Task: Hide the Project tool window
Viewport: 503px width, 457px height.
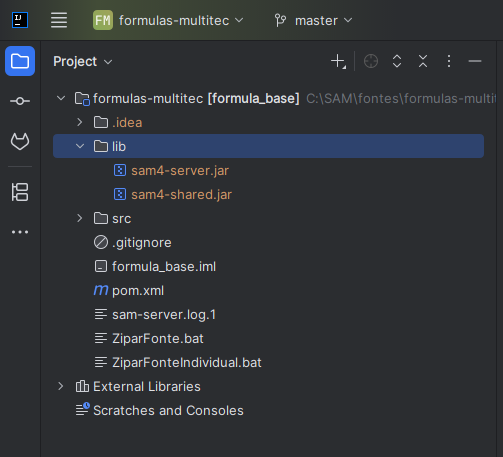Action: point(475,61)
